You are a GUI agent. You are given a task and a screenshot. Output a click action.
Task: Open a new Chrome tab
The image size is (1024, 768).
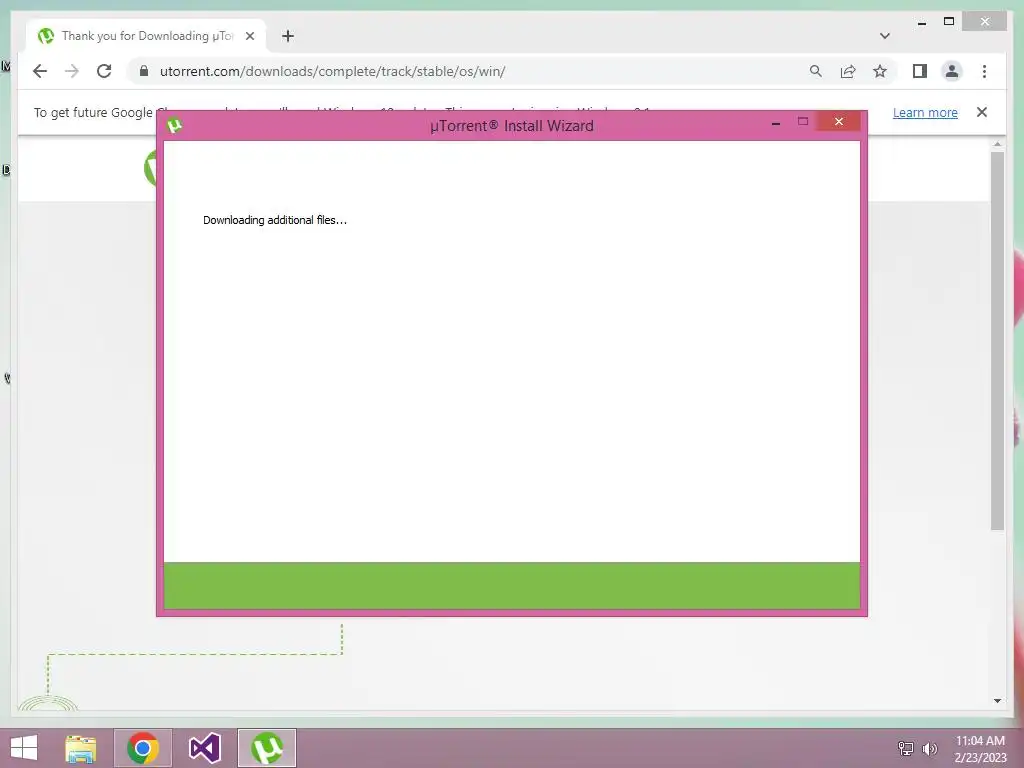(288, 36)
